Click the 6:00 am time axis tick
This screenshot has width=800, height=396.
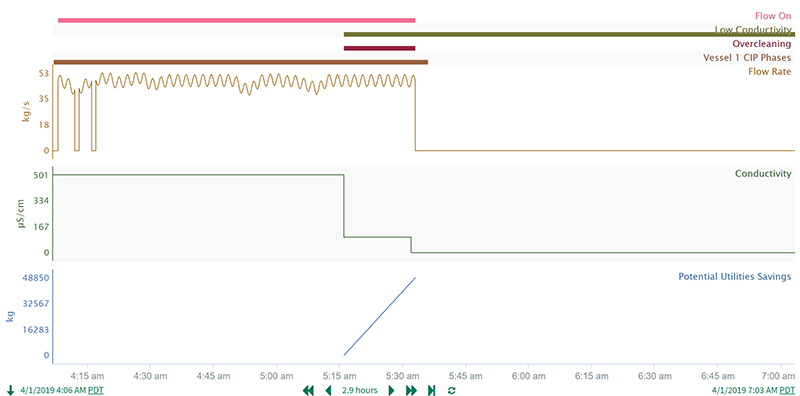point(528,376)
